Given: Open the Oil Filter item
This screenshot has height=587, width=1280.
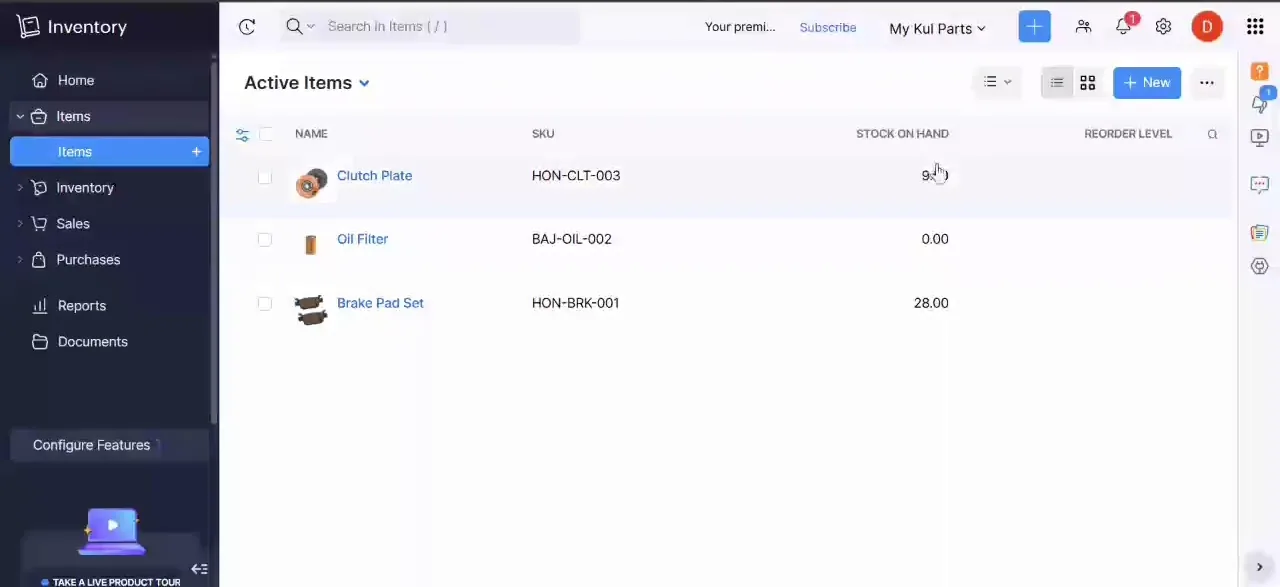Looking at the screenshot, I should [x=362, y=239].
